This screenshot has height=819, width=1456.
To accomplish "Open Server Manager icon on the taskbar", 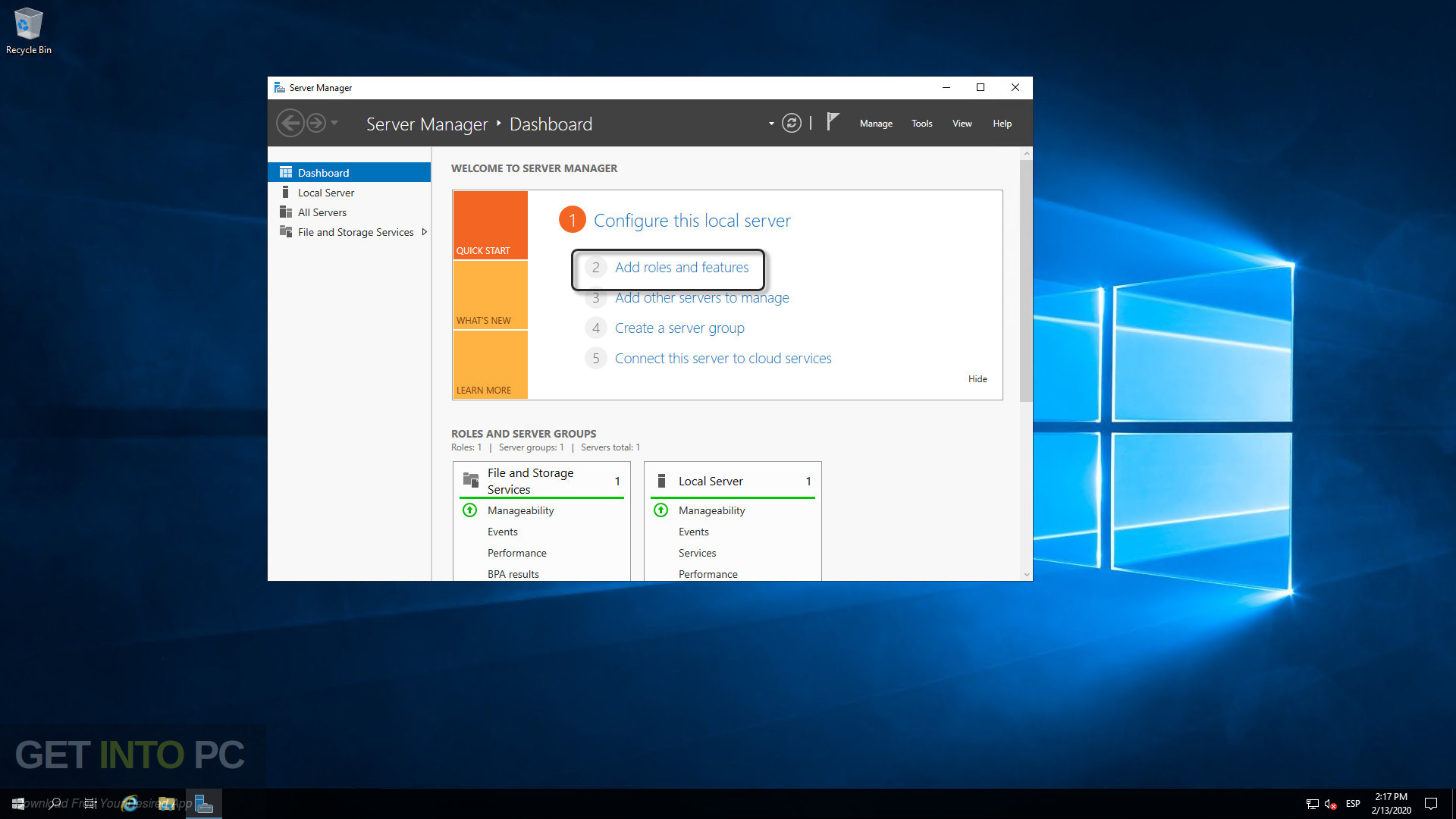I will coord(202,804).
